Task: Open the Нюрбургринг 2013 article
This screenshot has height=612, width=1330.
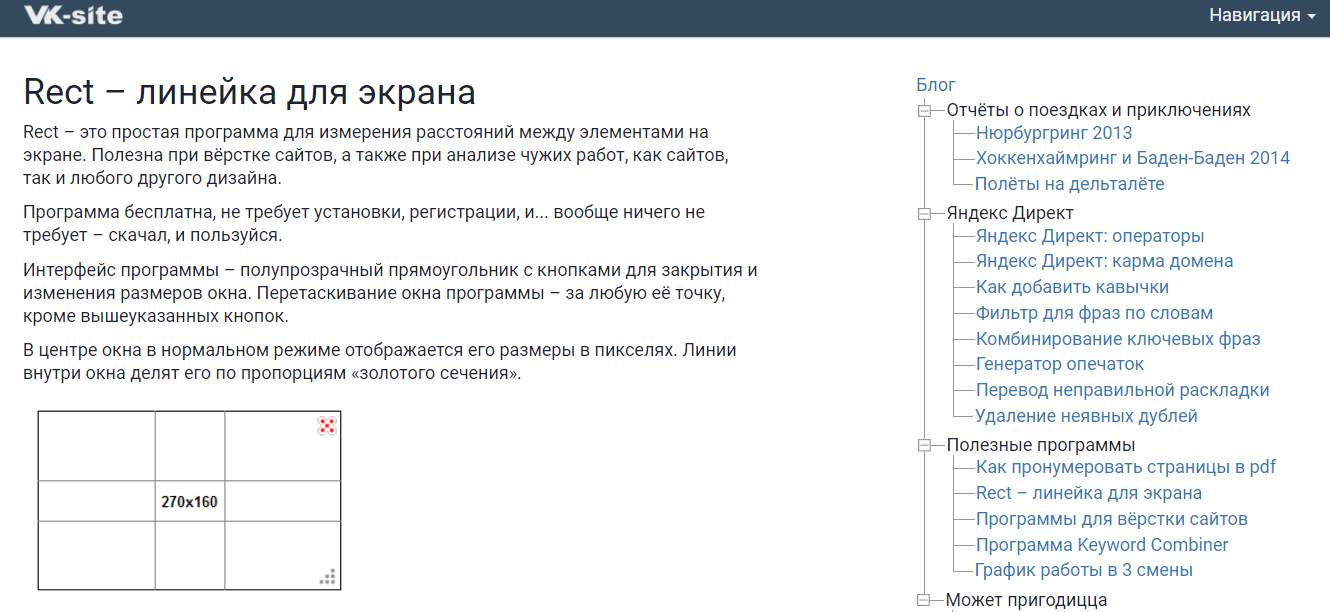Action: point(1054,133)
